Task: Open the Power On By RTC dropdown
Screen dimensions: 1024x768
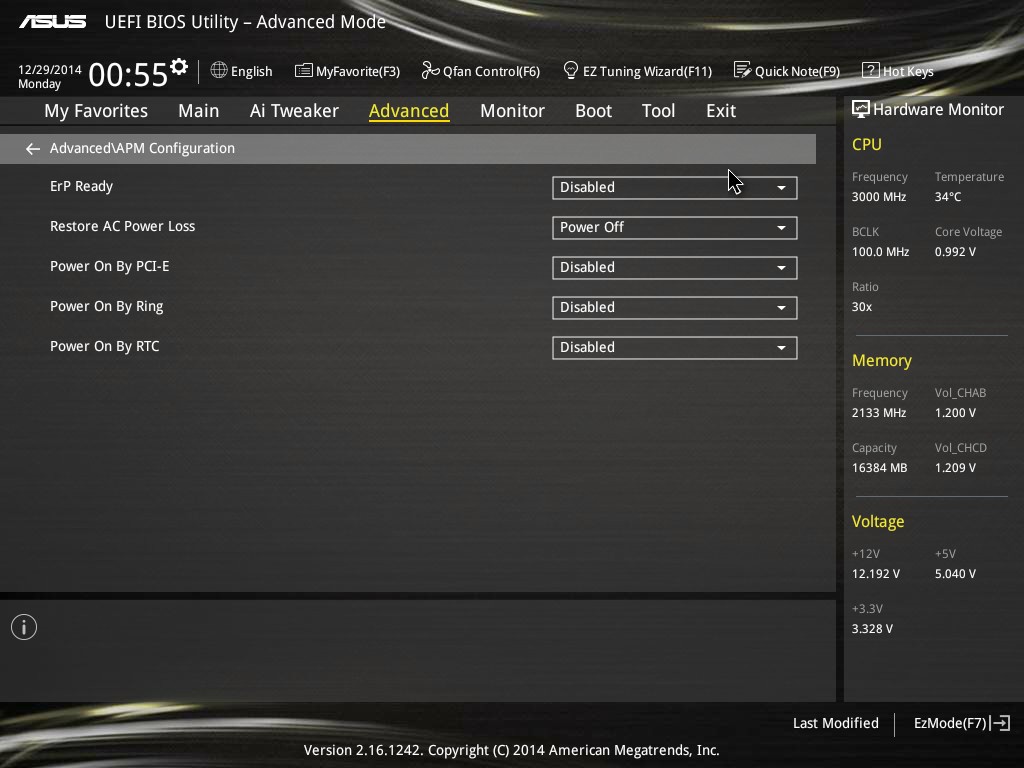Action: pyautogui.click(x=675, y=347)
